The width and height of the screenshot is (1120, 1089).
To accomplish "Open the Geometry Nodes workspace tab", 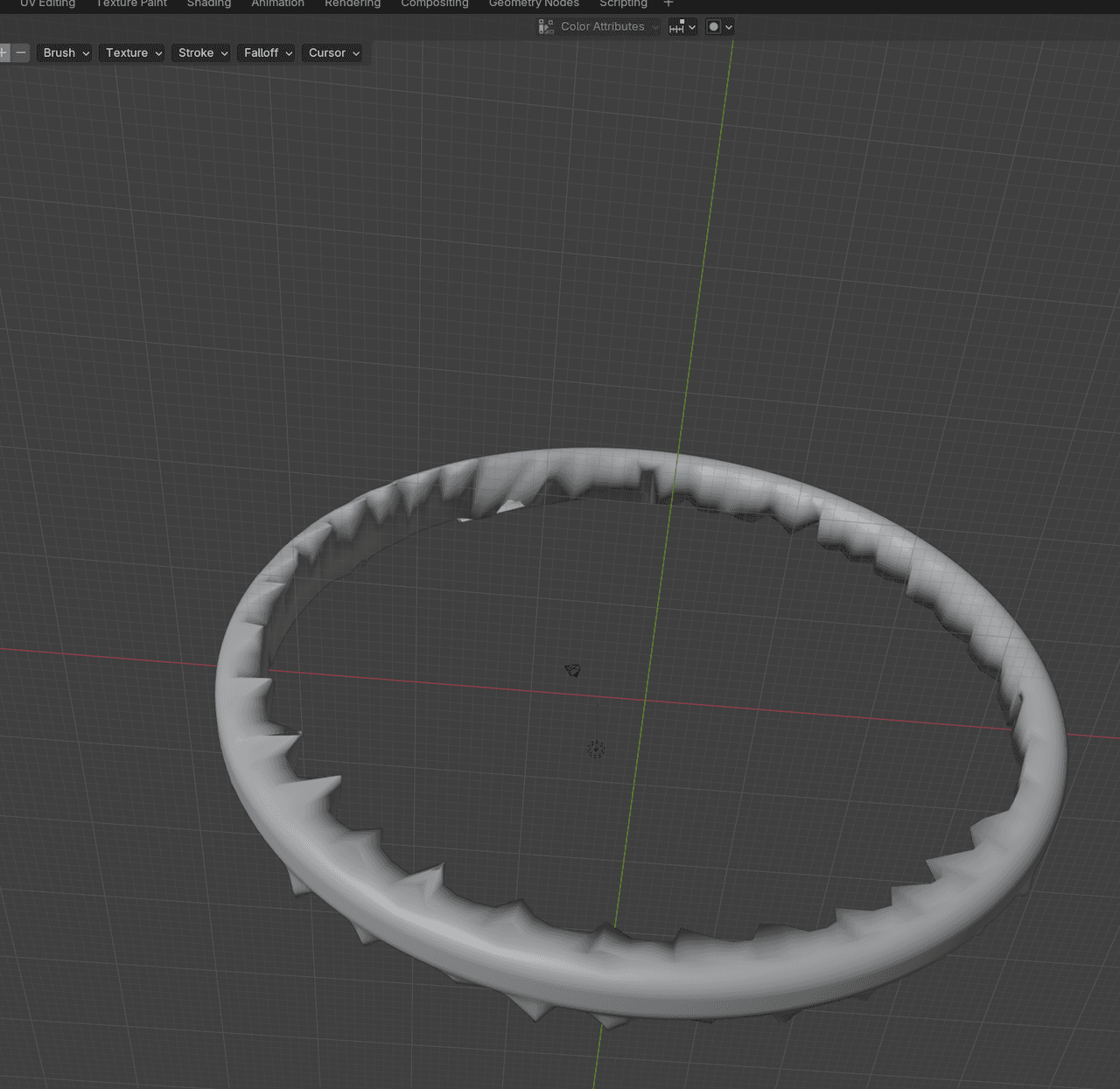I will [534, 4].
